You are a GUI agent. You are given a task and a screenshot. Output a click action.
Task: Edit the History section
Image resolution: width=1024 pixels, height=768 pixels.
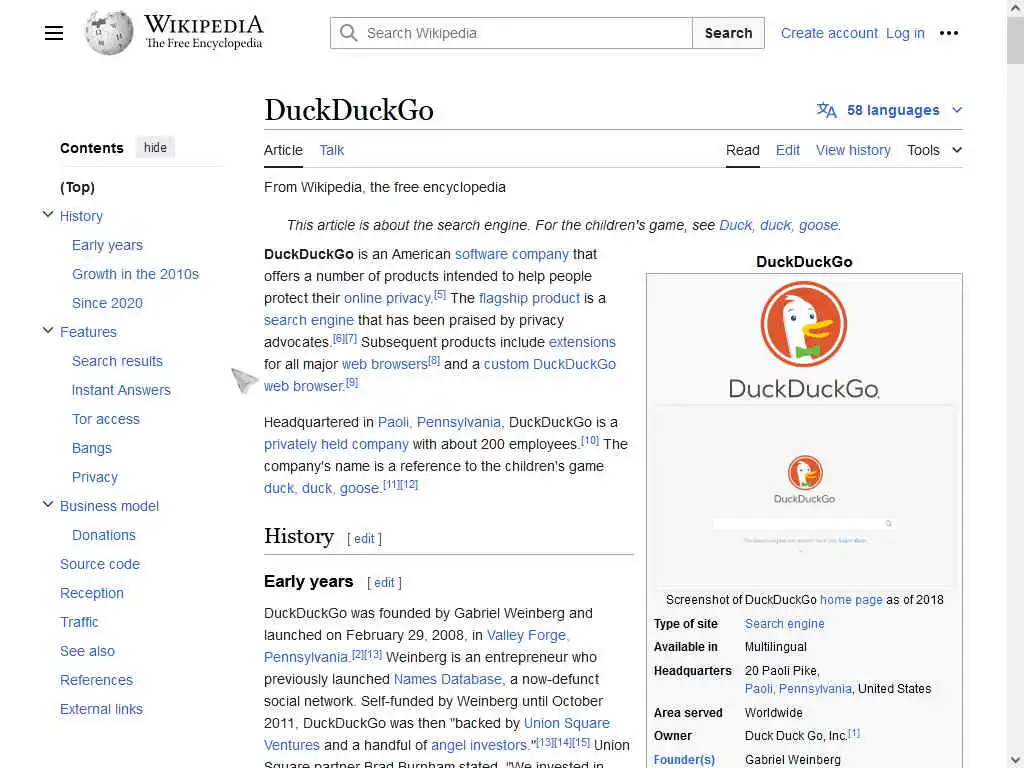click(x=364, y=539)
